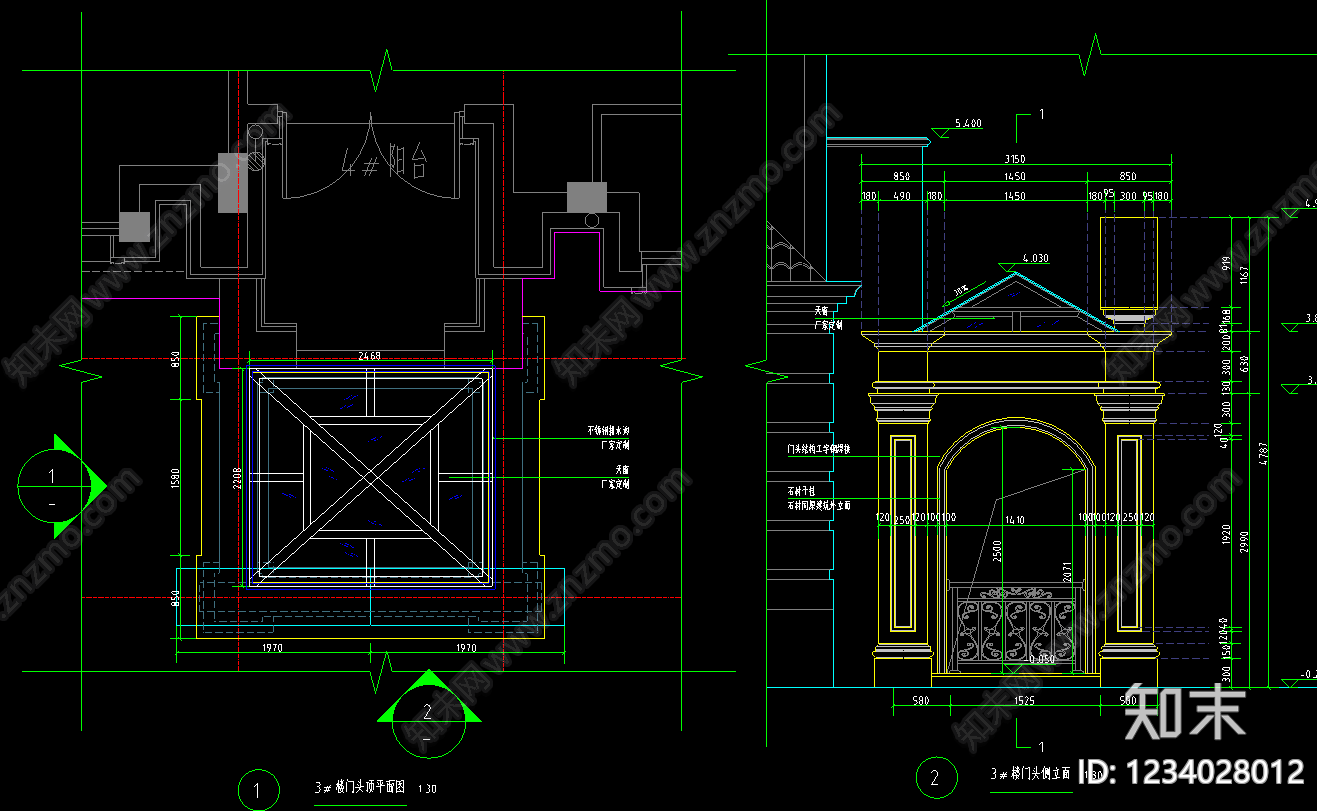Pick the 2071 dimension text

click(x=1069, y=574)
